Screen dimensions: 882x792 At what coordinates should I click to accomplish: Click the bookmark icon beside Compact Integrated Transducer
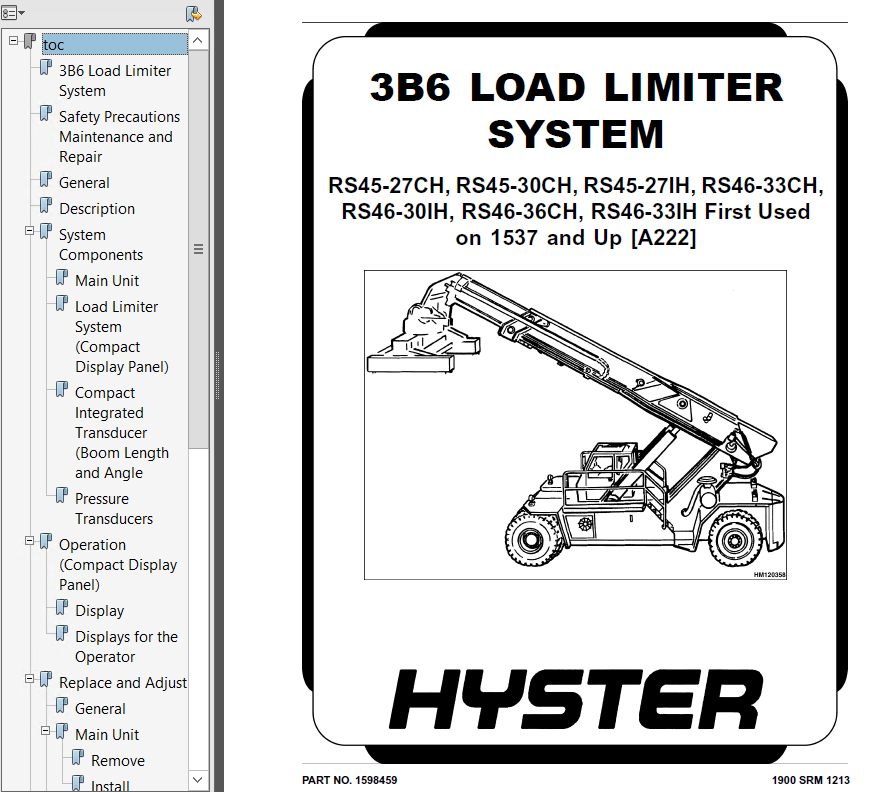(62, 390)
